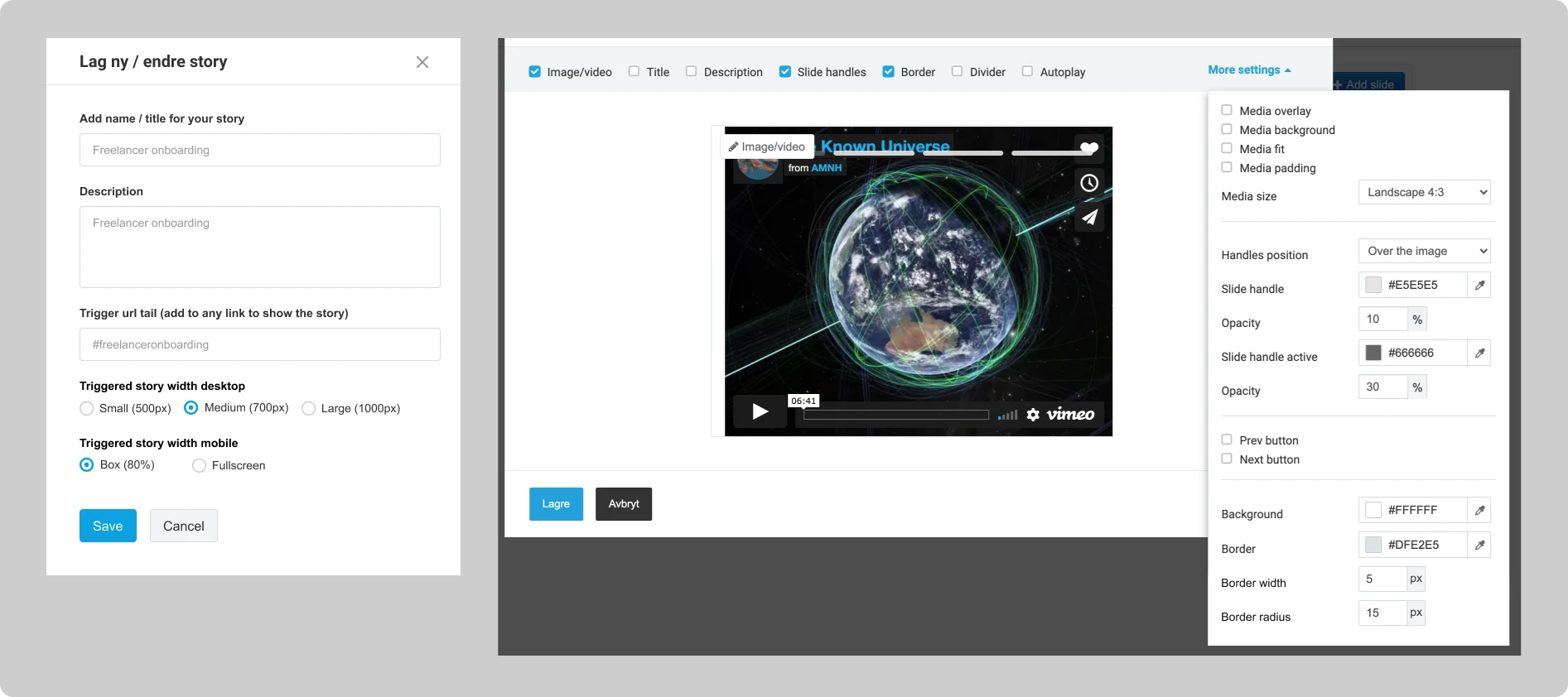This screenshot has width=1568, height=697.
Task: Click the volume bars icon in player
Action: 1007,415
